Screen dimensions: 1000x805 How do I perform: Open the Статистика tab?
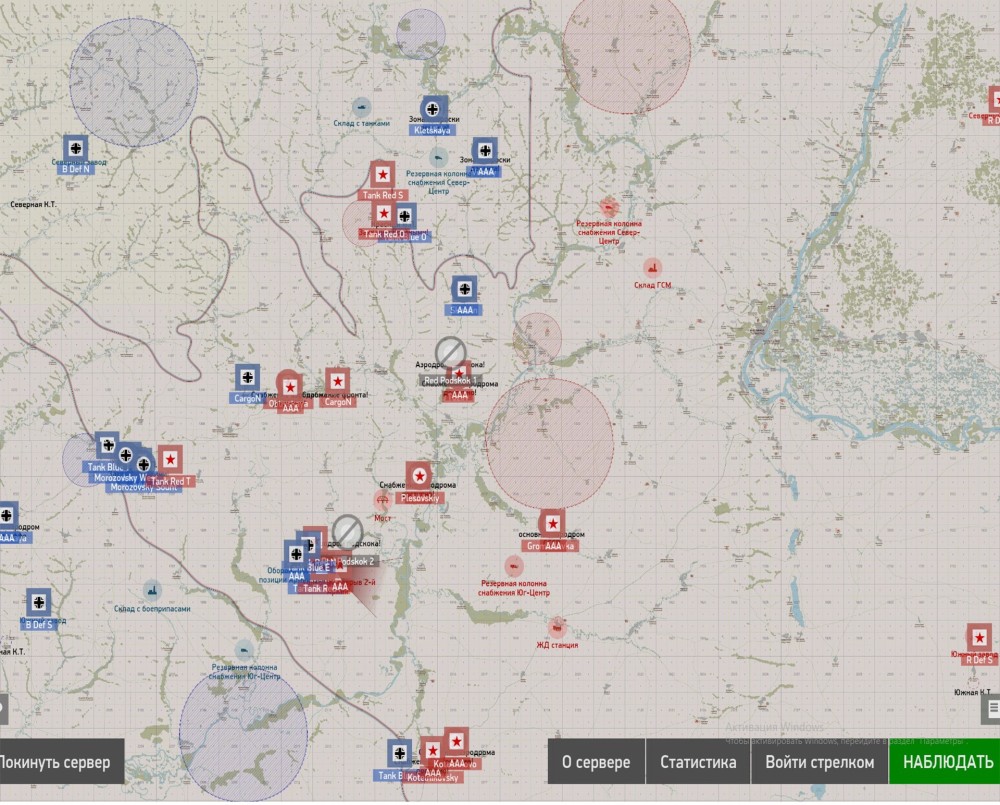[x=698, y=762]
